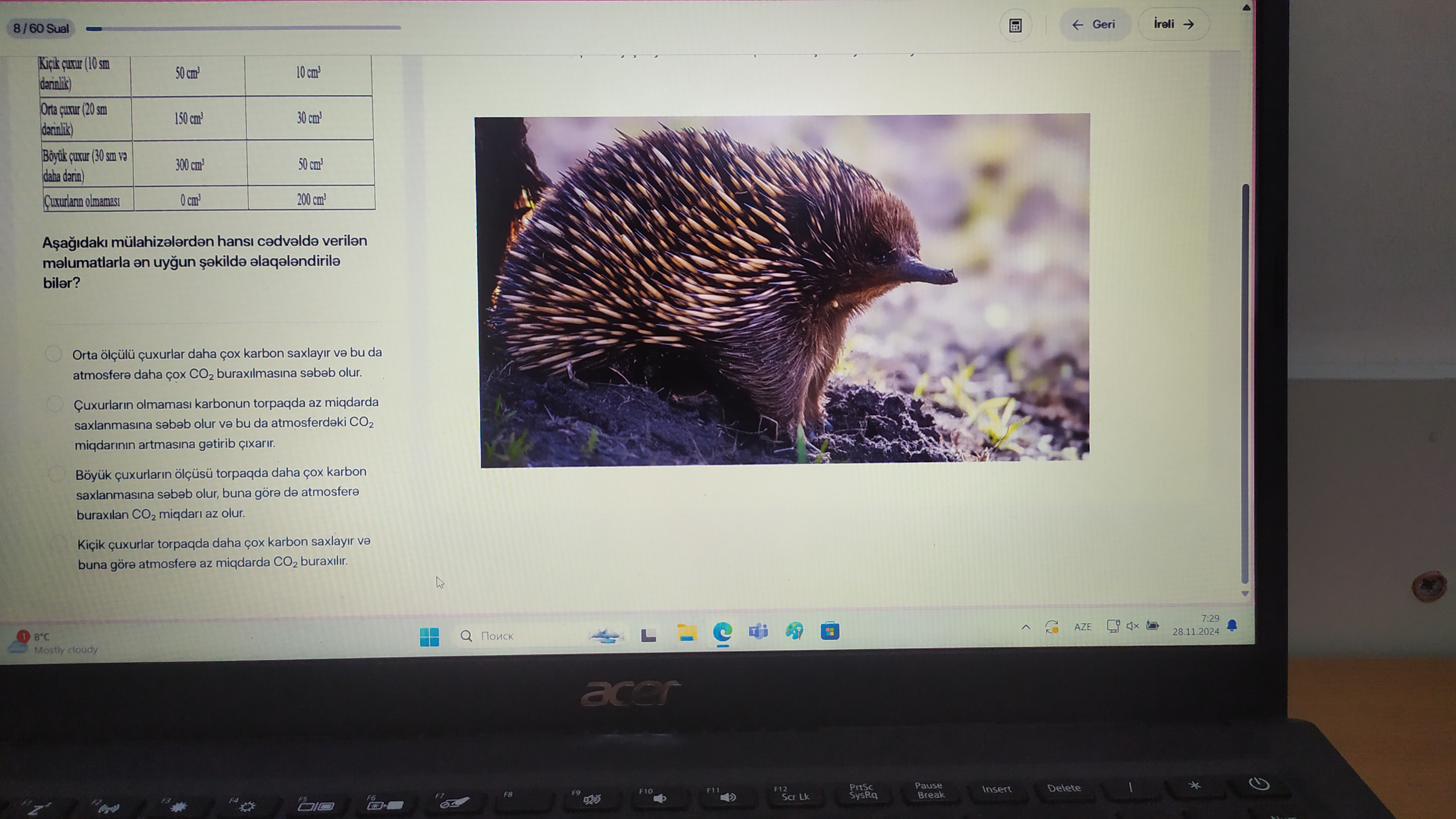Open Microsoft Teams from the taskbar

[758, 631]
